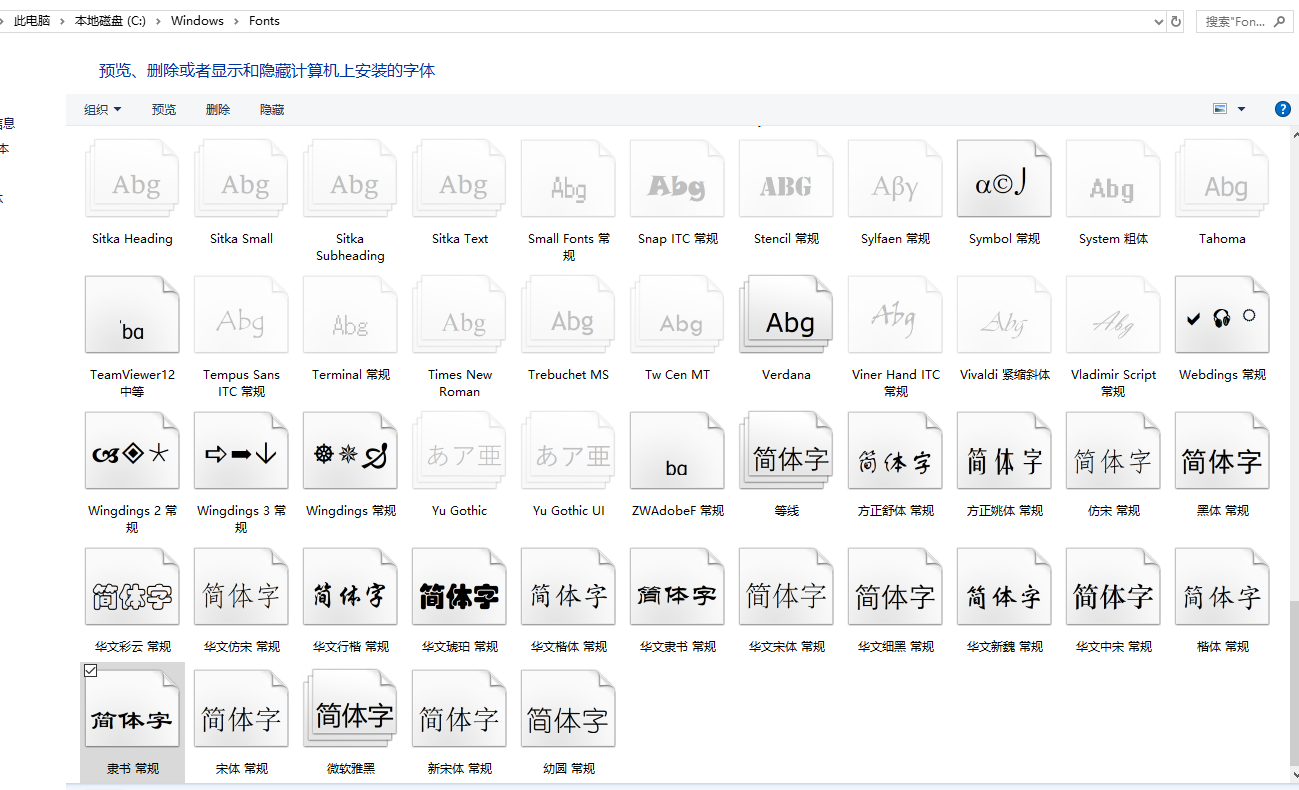
Task: Select the Webdings font icon
Action: tap(1222, 315)
